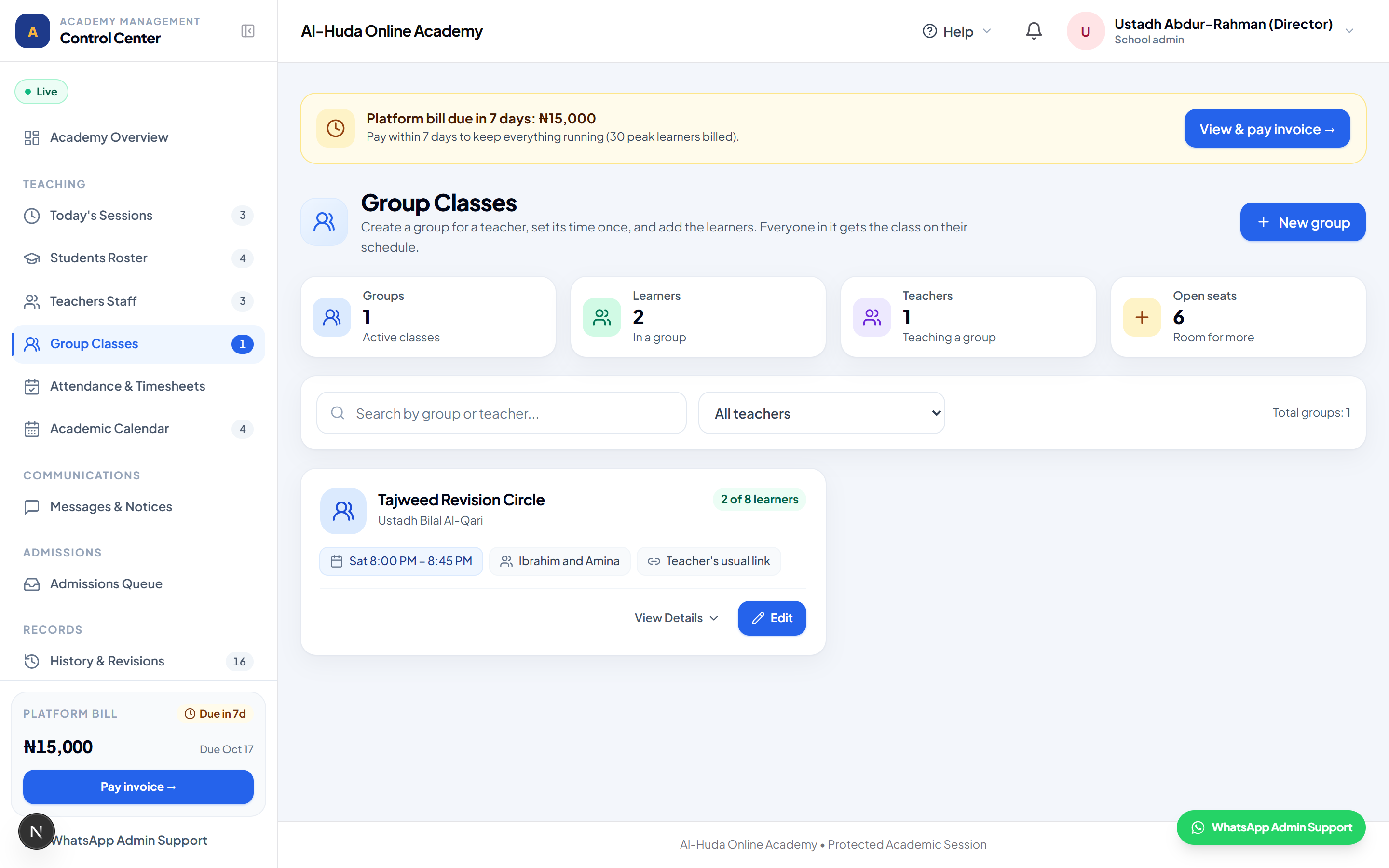The height and width of the screenshot is (868, 1389).
Task: Click the clock icon in bill banner
Action: (336, 128)
